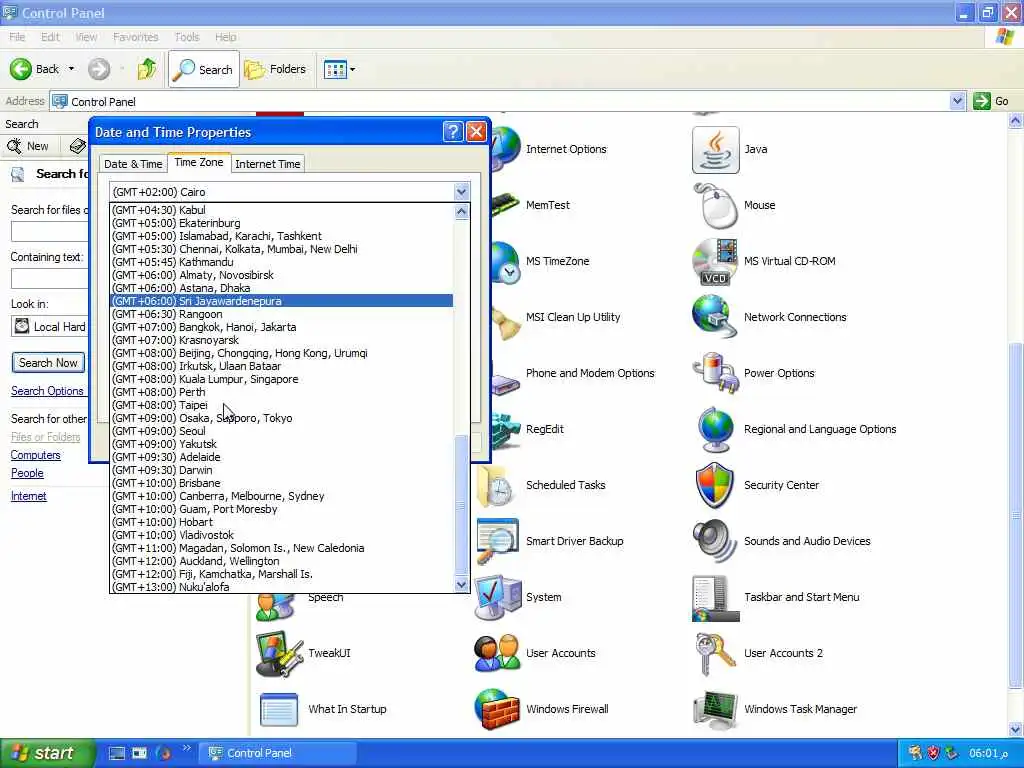This screenshot has height=768, width=1024.
Task: Switch to the Date & Time tab
Action: point(133,164)
